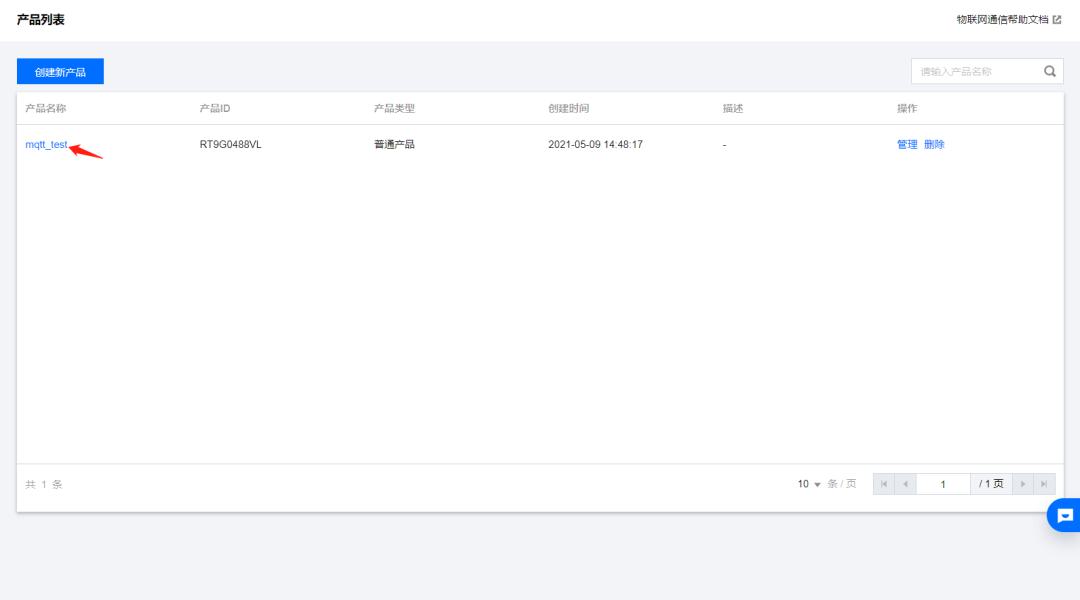The width and height of the screenshot is (1080, 600).
Task: Click the 产品列表 page title
Action: click(41, 20)
